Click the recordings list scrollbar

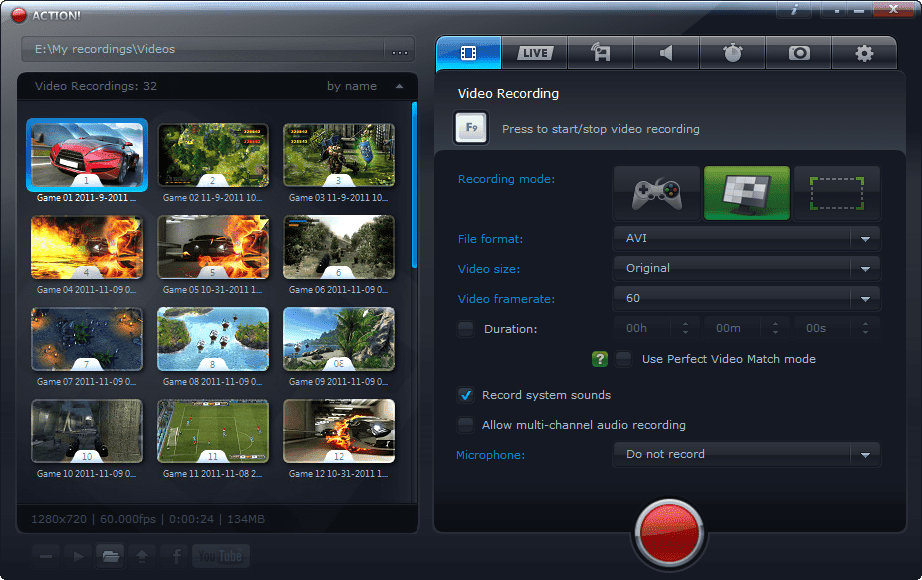pyautogui.click(x=415, y=185)
